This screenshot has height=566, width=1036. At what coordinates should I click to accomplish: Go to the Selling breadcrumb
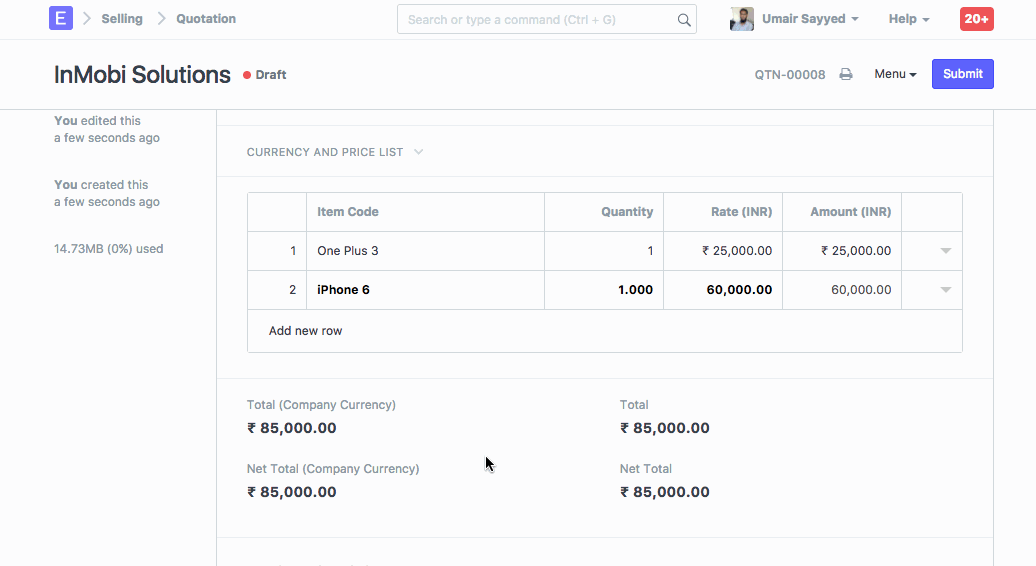pyautogui.click(x=122, y=19)
